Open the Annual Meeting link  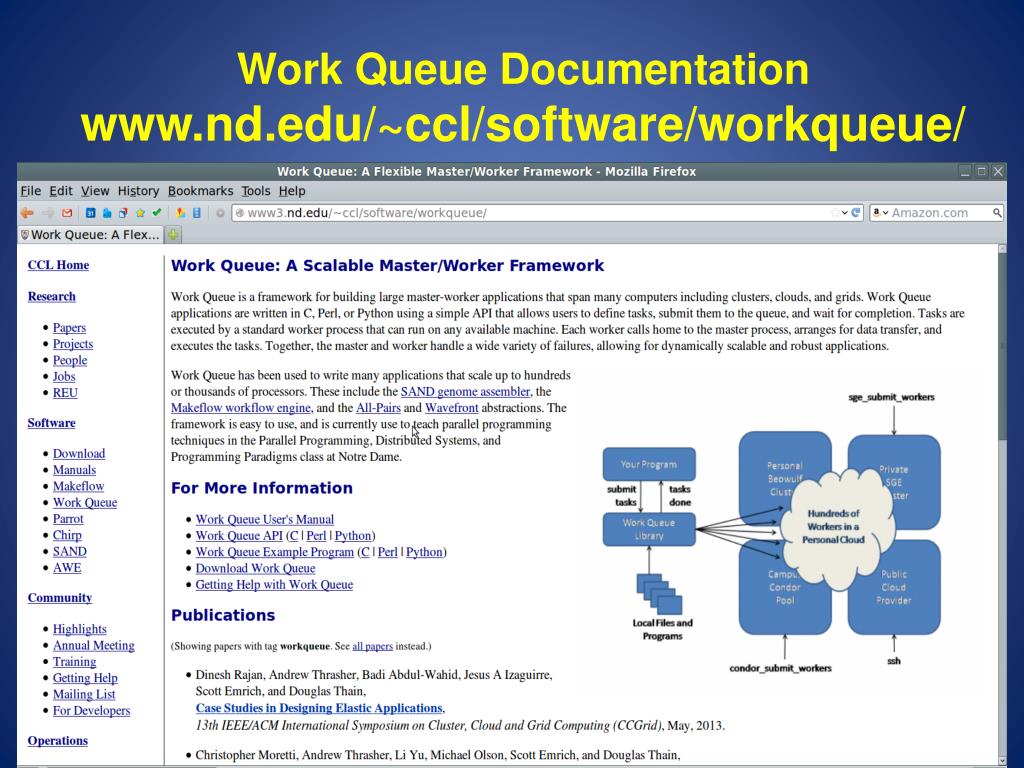(94, 646)
